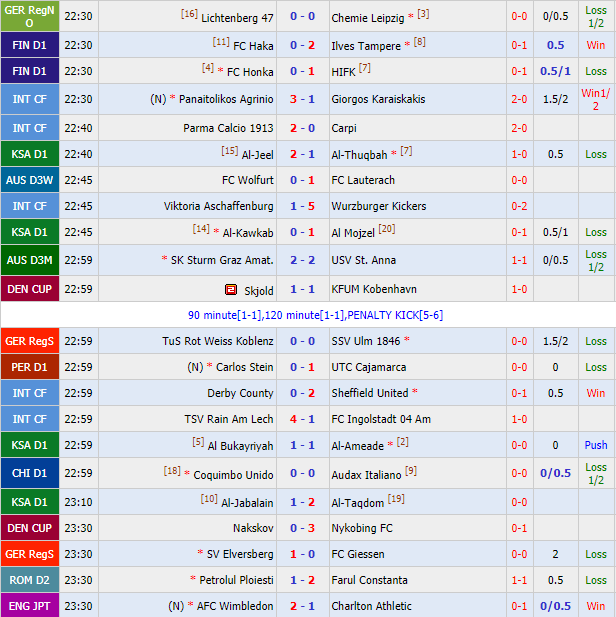Click the Parma Calcio 1913 team name

point(228,128)
